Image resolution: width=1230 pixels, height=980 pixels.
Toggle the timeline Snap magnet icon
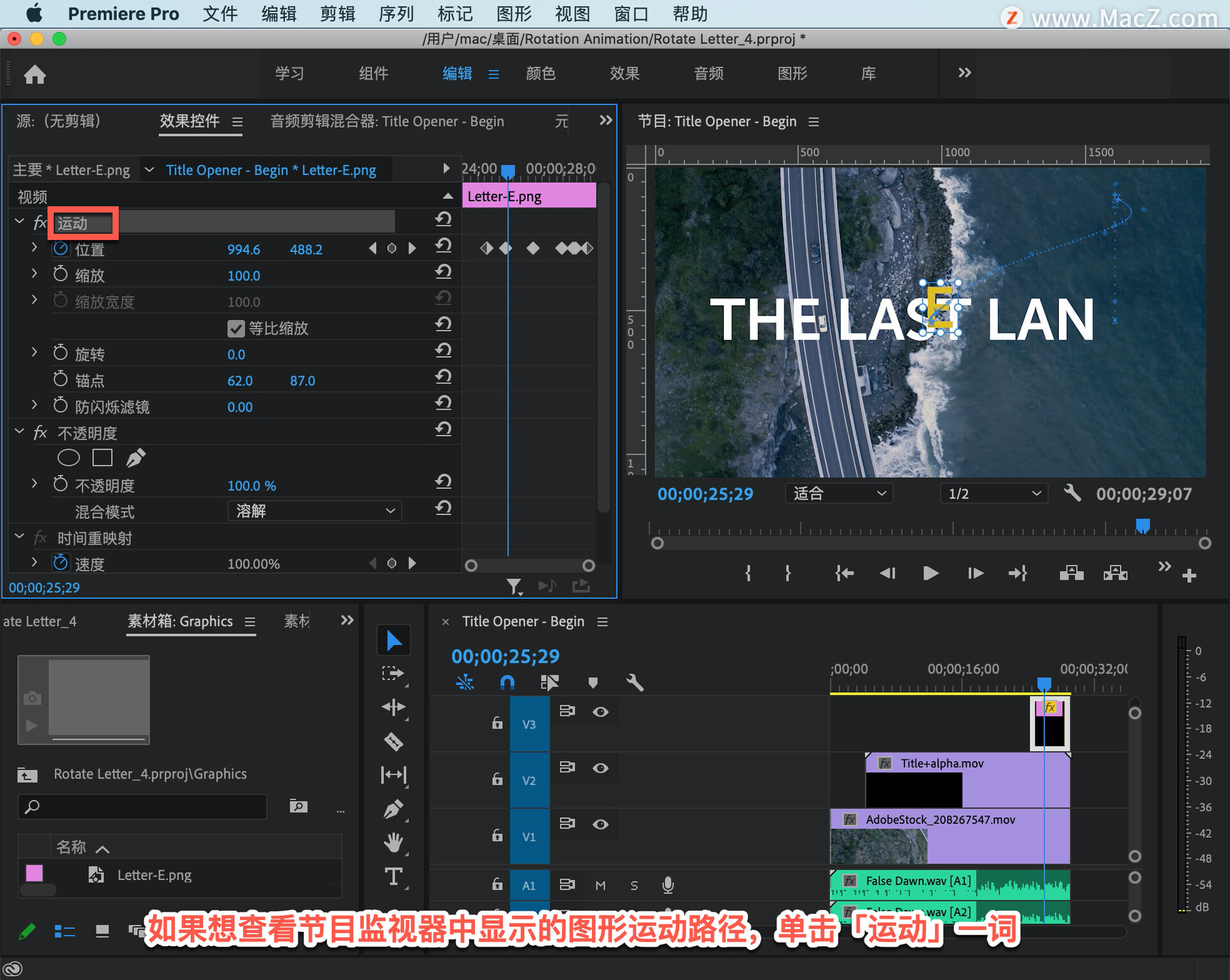(507, 683)
